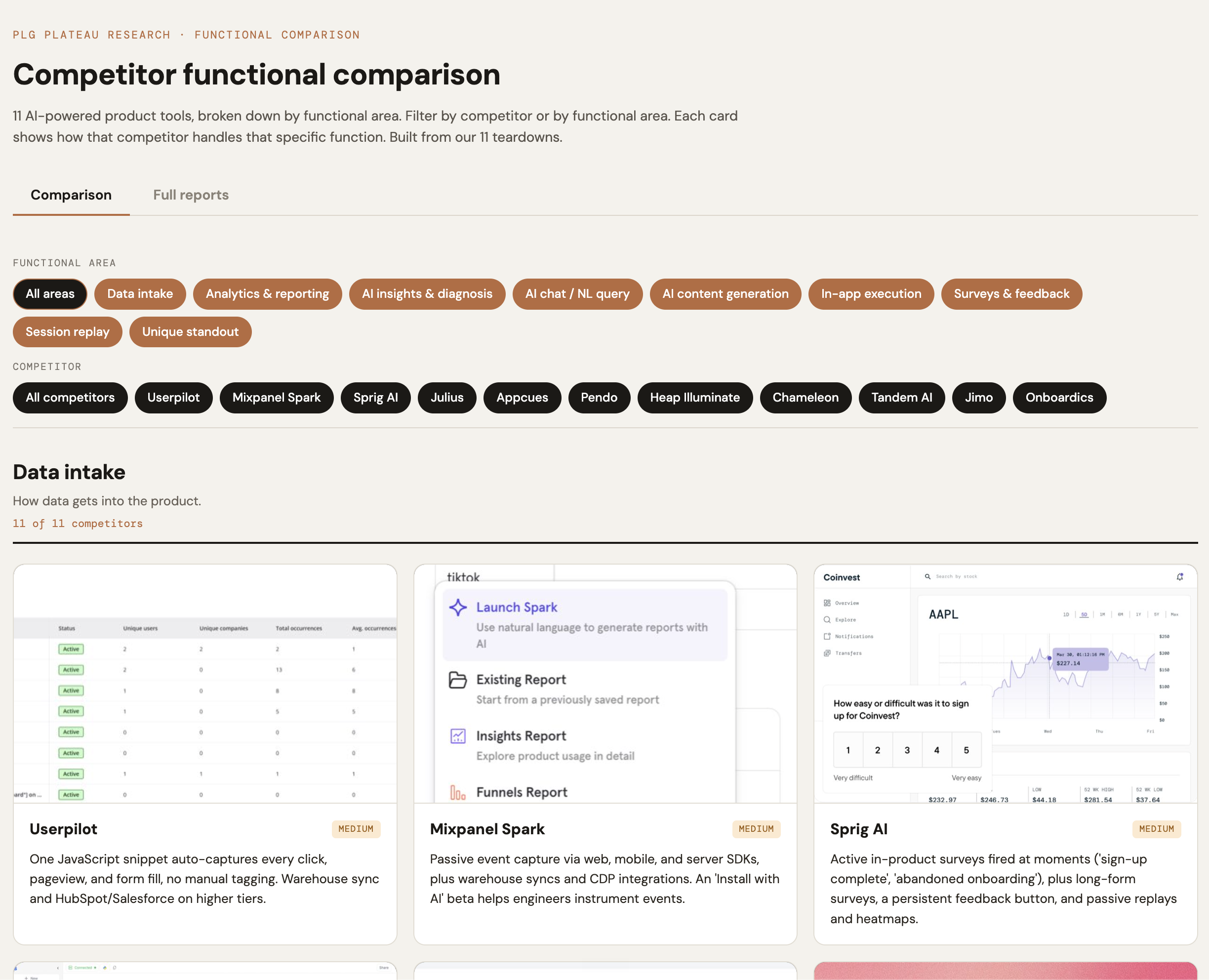1209x980 pixels.
Task: Select the All areas filter chip
Action: pyautogui.click(x=50, y=294)
